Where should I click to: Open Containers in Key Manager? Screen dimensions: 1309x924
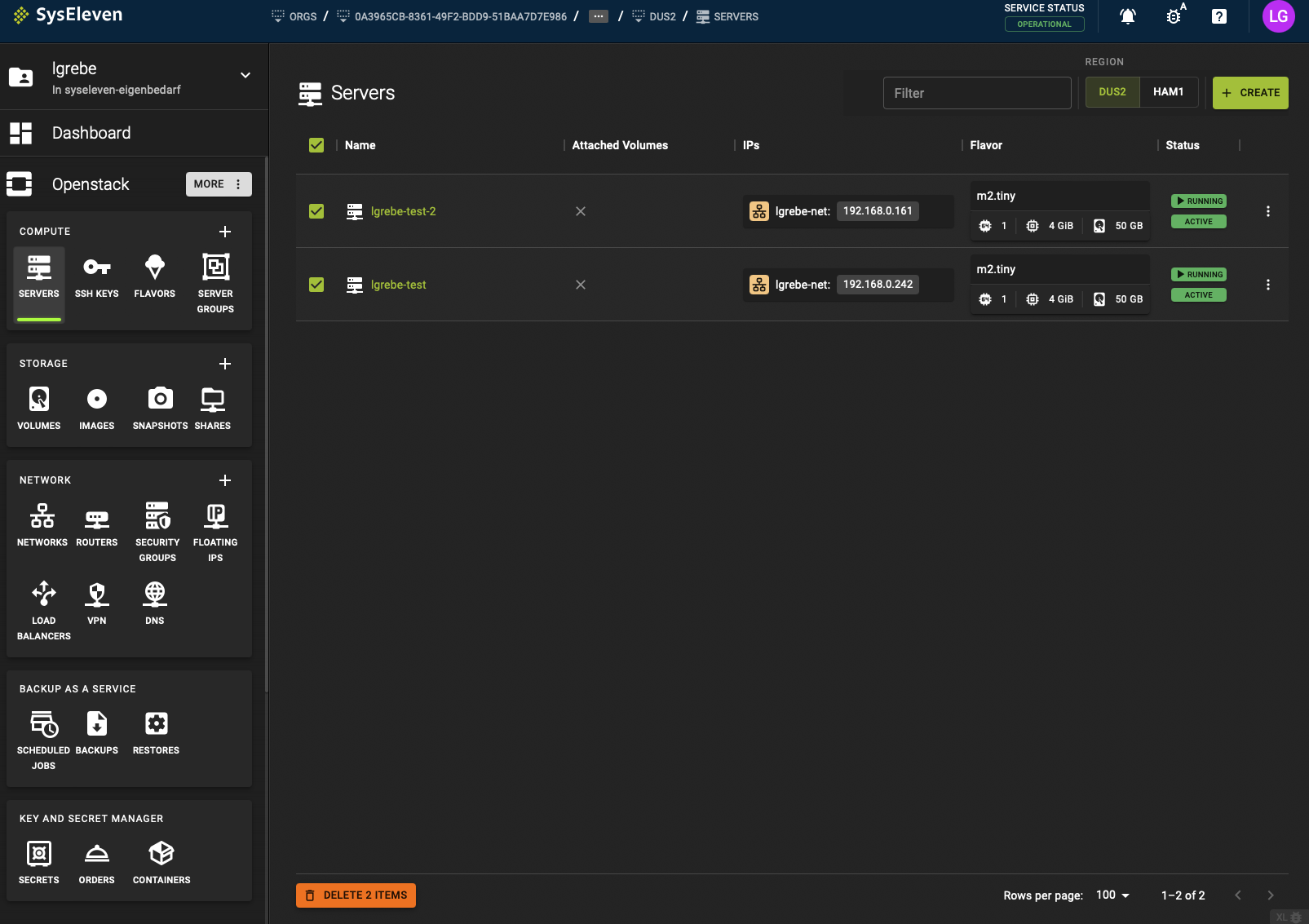(161, 864)
